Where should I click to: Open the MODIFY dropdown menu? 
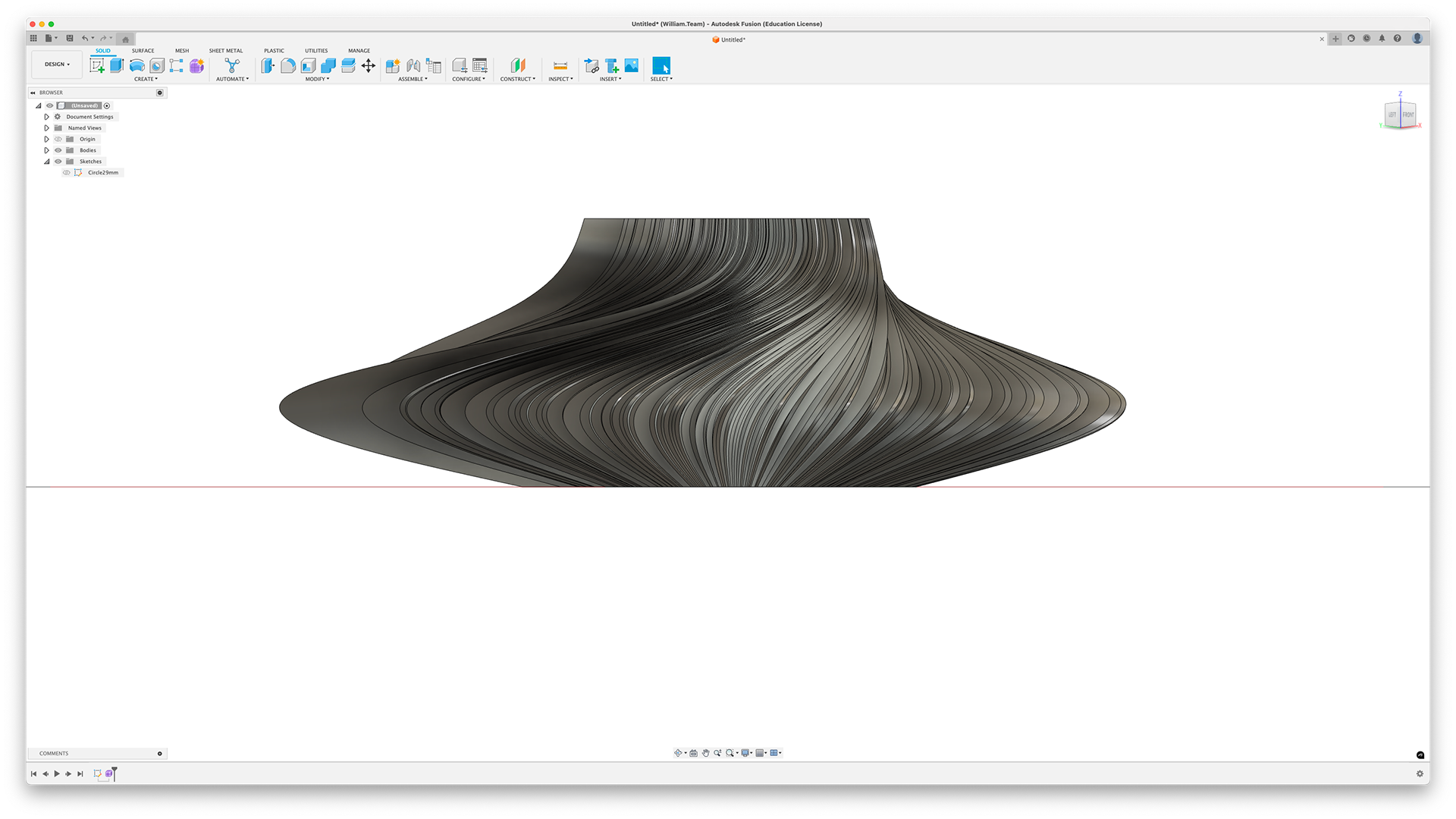click(x=317, y=79)
